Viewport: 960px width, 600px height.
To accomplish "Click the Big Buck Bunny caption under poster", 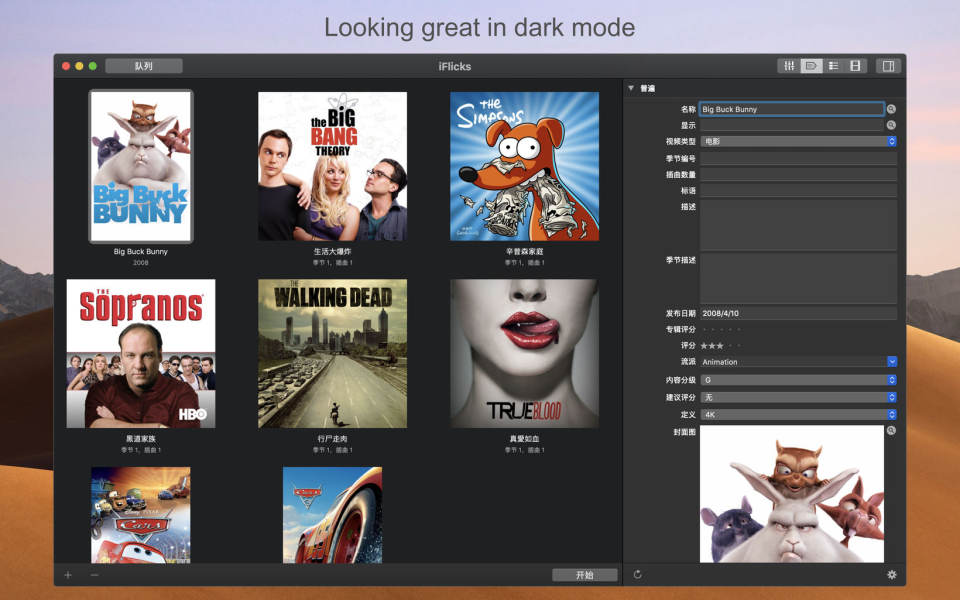I will pos(141,252).
